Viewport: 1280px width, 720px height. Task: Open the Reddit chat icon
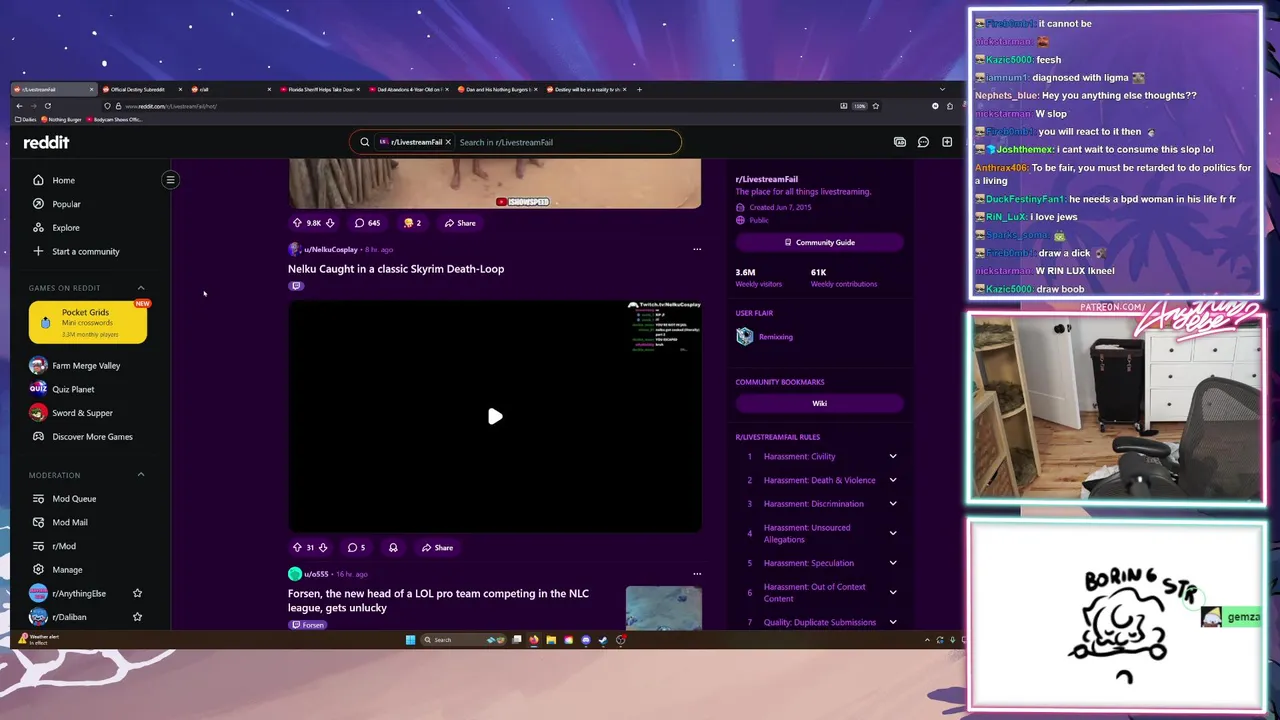[x=923, y=142]
